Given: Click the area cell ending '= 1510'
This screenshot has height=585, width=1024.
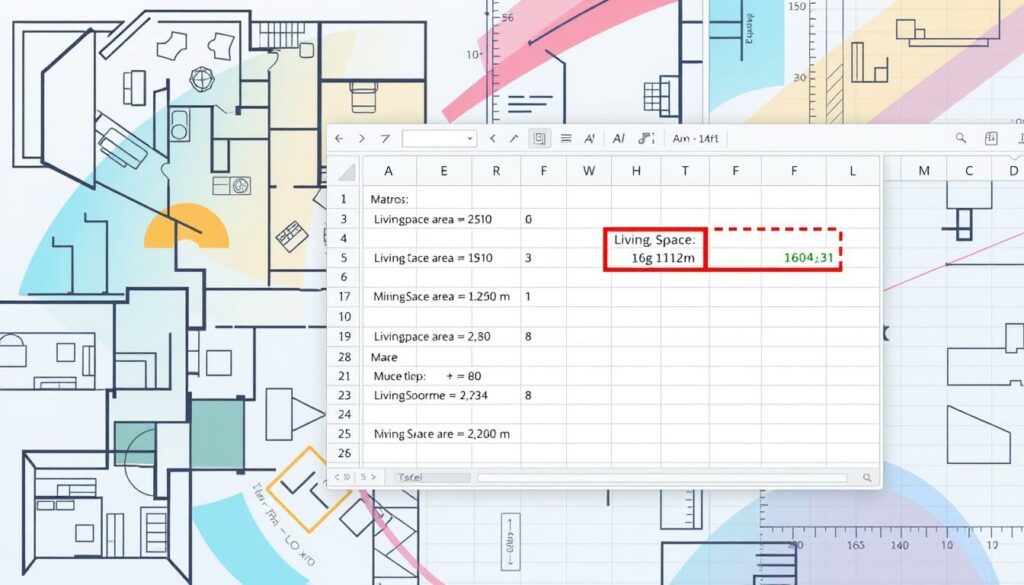Looking at the screenshot, I should point(433,258).
